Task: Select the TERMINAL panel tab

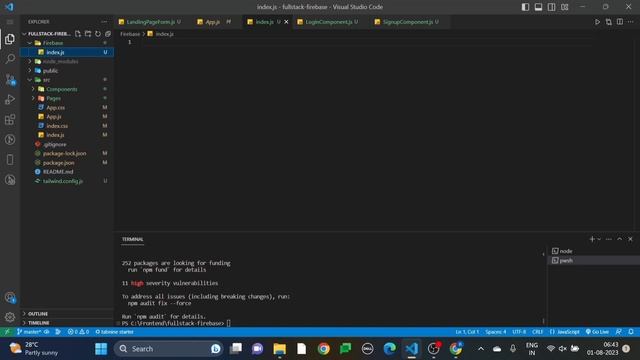Action: point(133,239)
